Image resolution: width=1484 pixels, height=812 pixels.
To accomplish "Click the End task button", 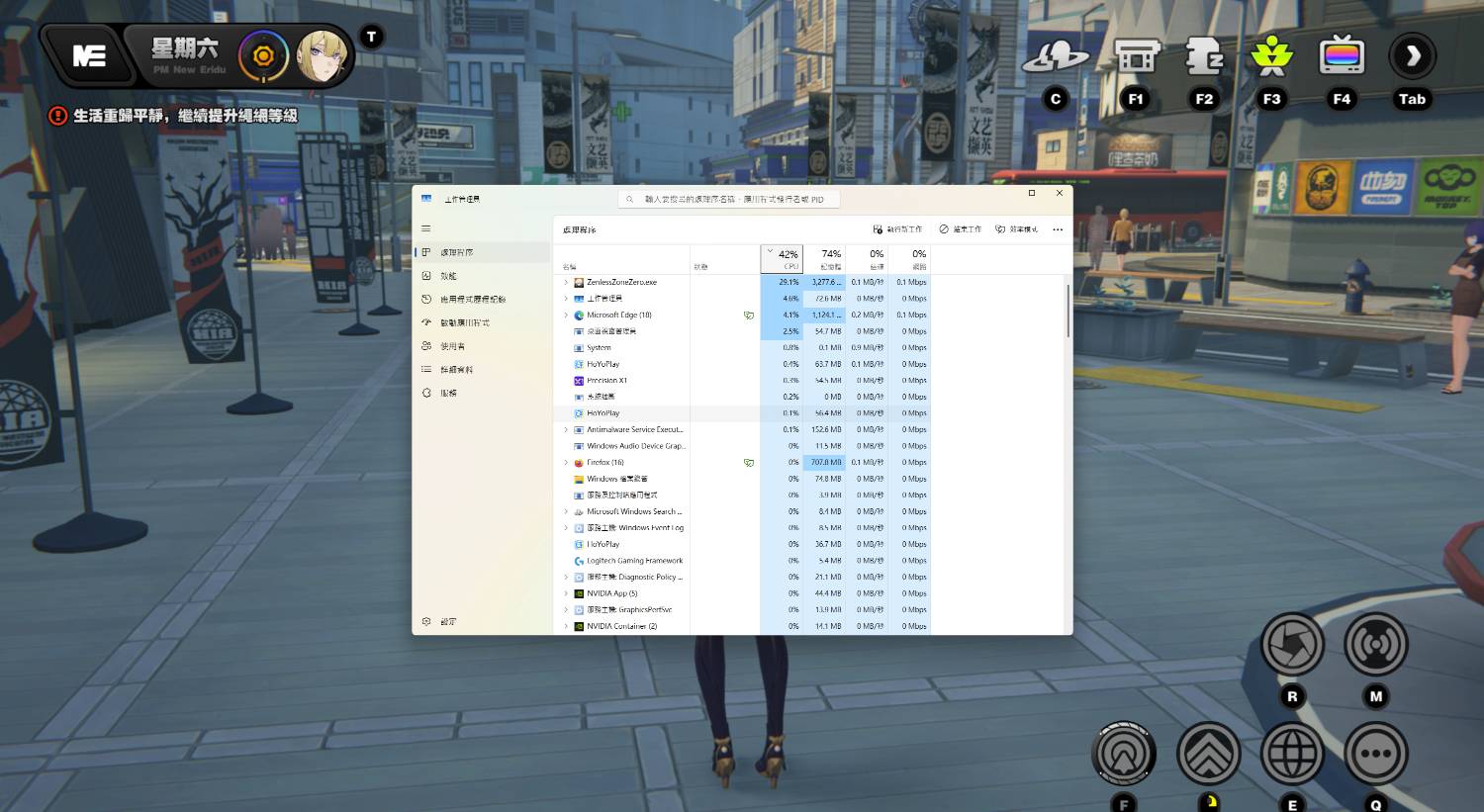I will [x=961, y=229].
